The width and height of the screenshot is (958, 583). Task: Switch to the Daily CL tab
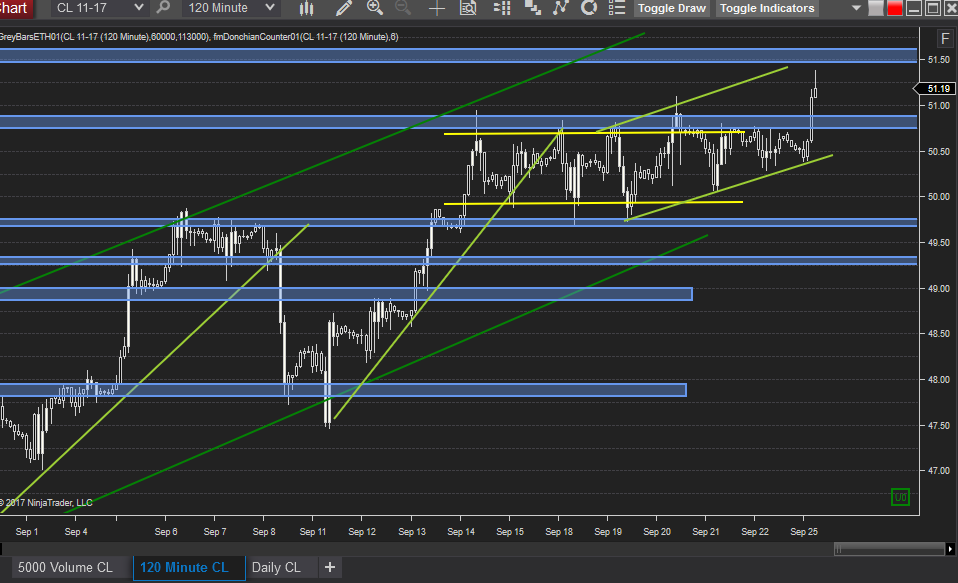276,568
